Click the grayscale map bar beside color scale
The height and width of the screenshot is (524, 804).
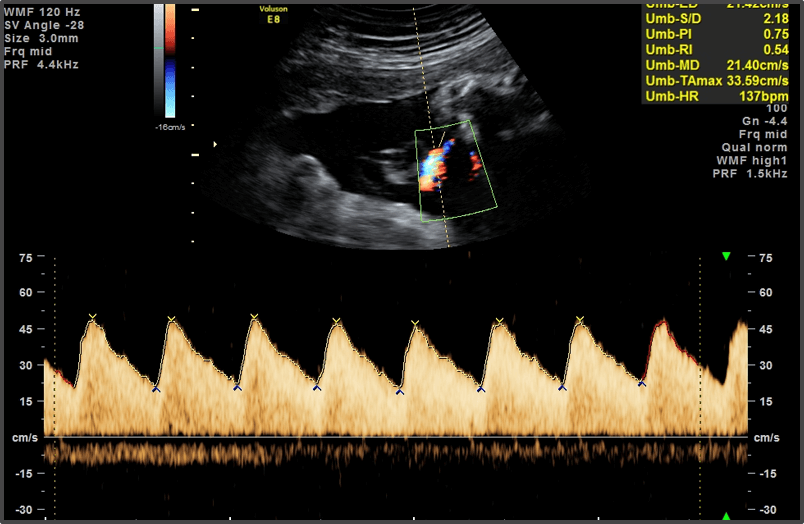coord(159,61)
